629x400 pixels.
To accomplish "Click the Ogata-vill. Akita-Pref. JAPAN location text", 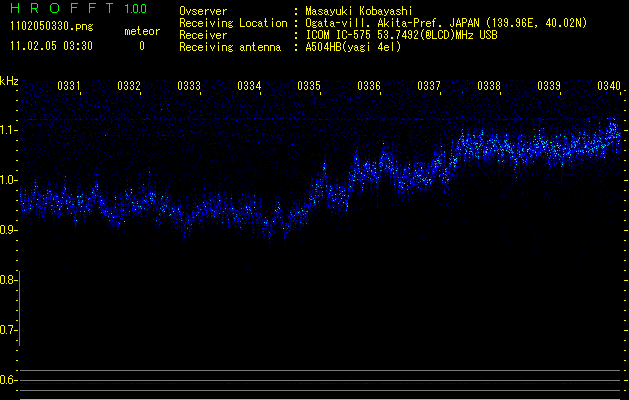I will coord(446,23).
